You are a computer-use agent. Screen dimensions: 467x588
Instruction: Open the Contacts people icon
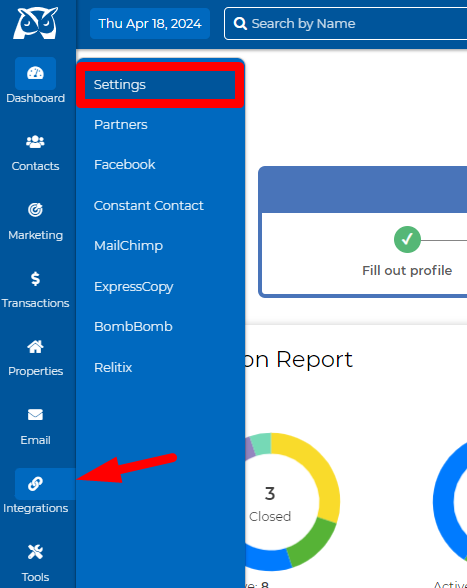(x=35, y=142)
